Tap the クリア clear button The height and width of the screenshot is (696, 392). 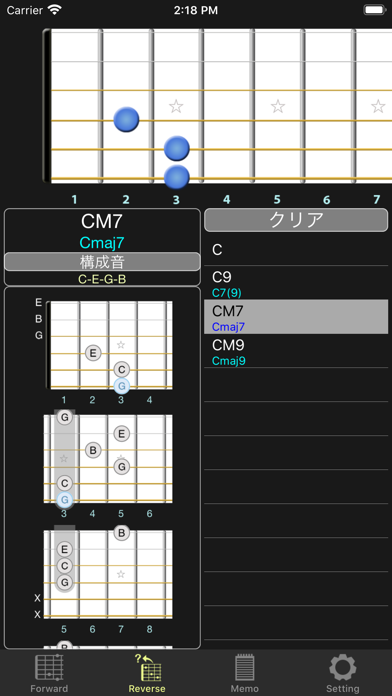pyautogui.click(x=296, y=220)
